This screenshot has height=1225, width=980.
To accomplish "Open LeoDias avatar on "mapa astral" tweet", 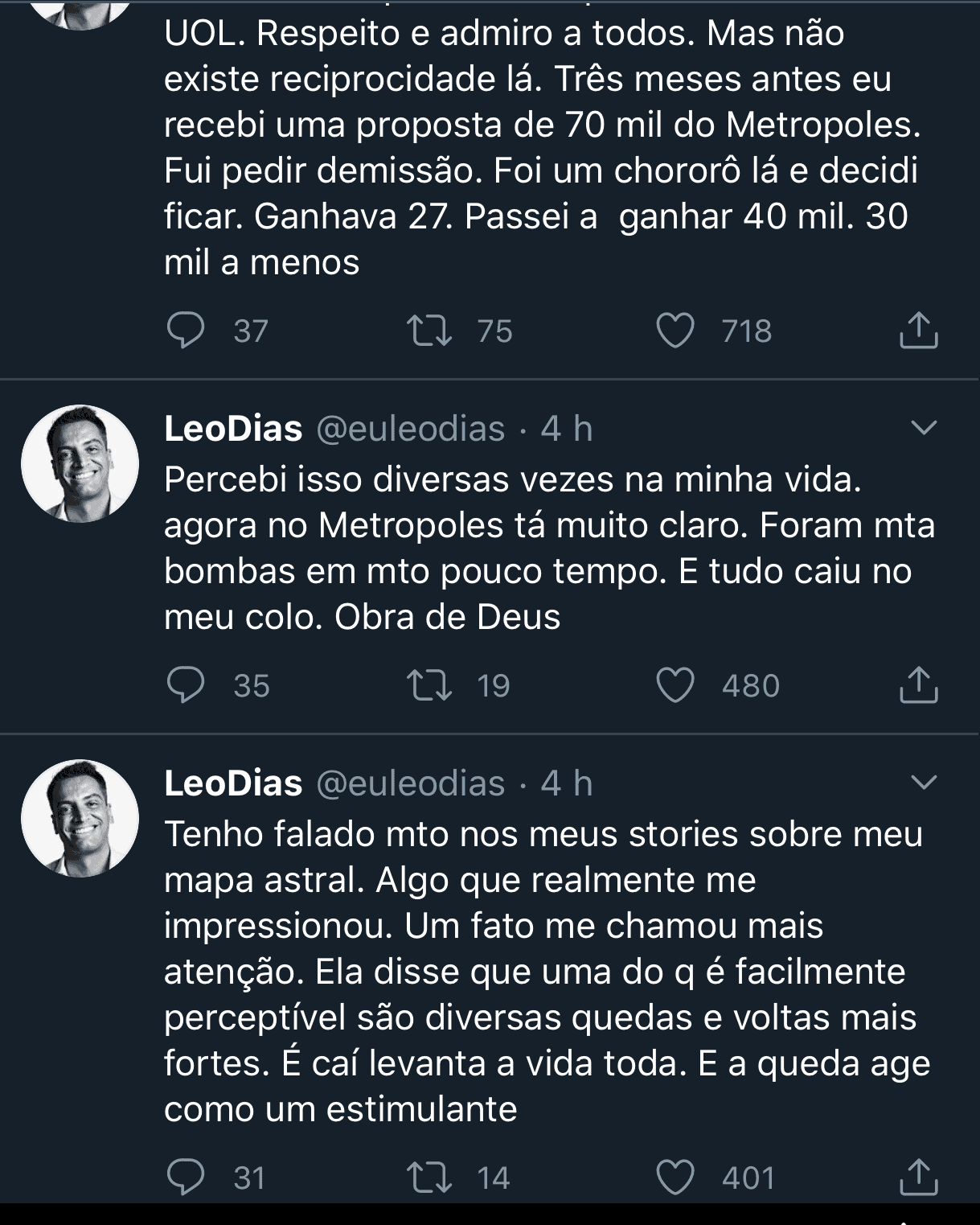I will (80, 818).
